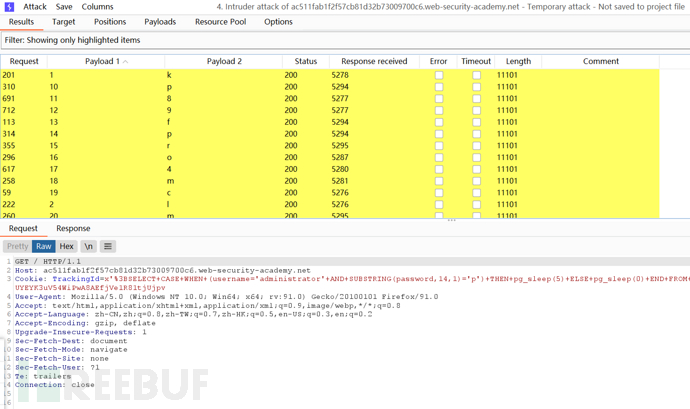Viewport: 690px width, 409px height.
Task: Switch editor to Raw view
Action: (44, 246)
